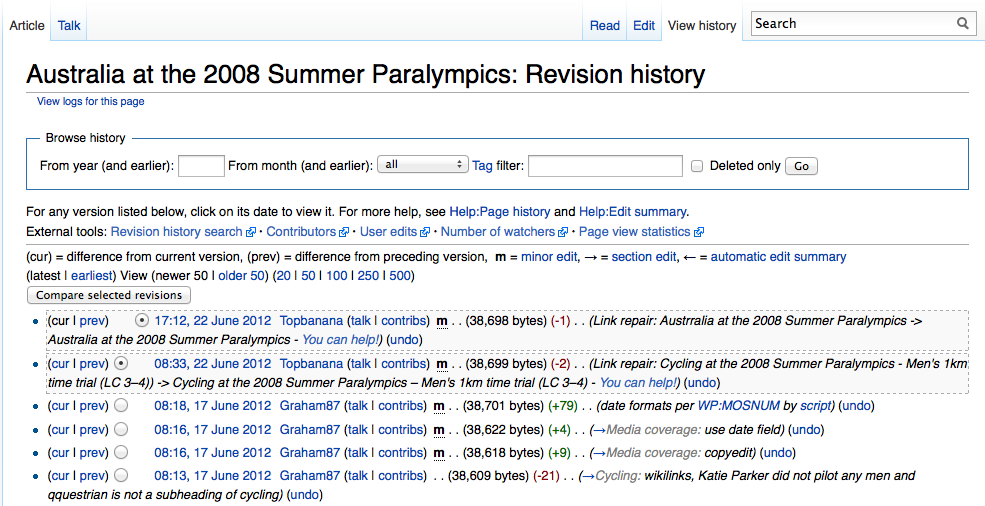Click You can help! in 08:33 row
This screenshot has width=985, height=506.
(639, 382)
